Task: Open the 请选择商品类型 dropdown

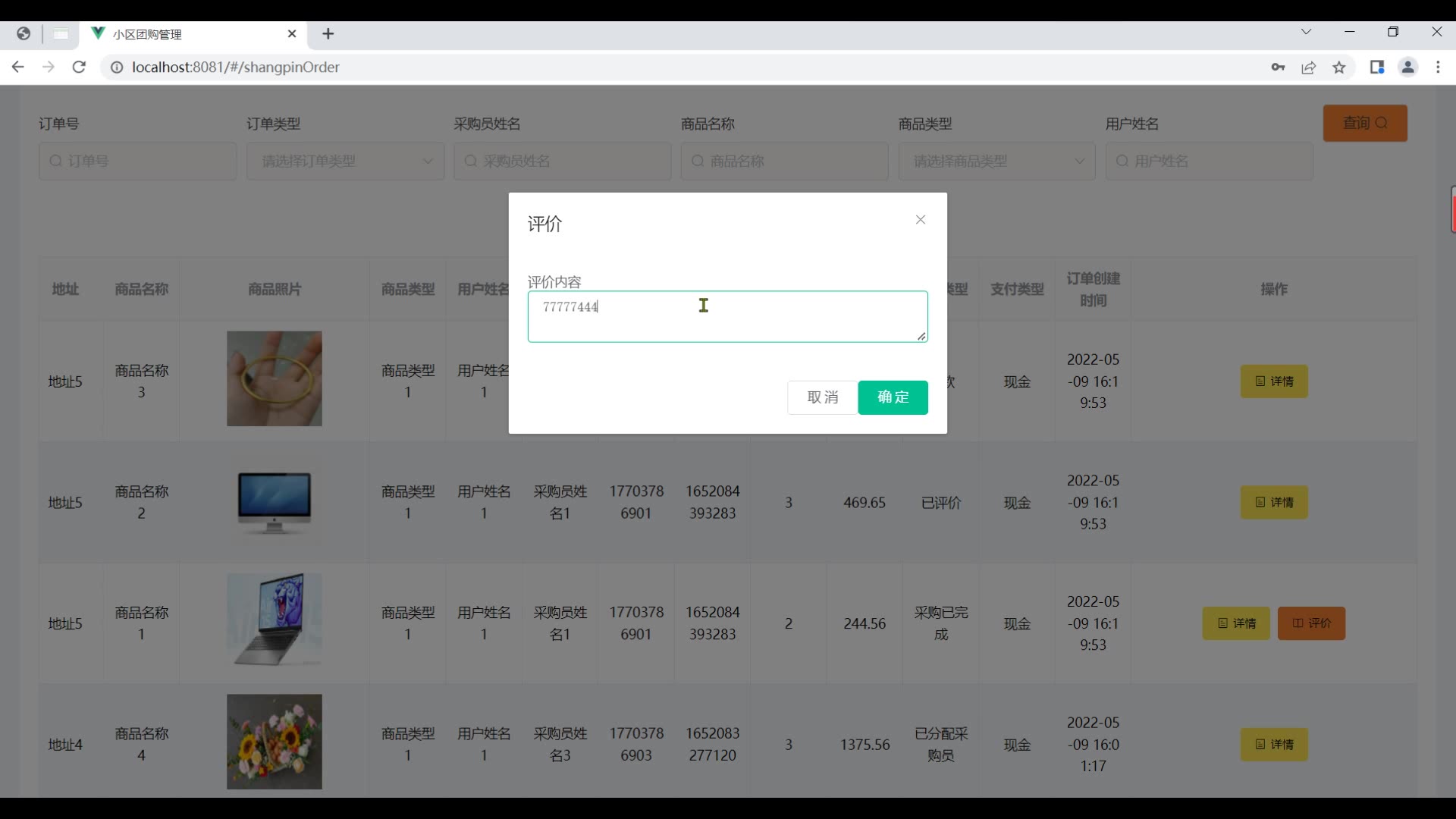Action: [996, 161]
